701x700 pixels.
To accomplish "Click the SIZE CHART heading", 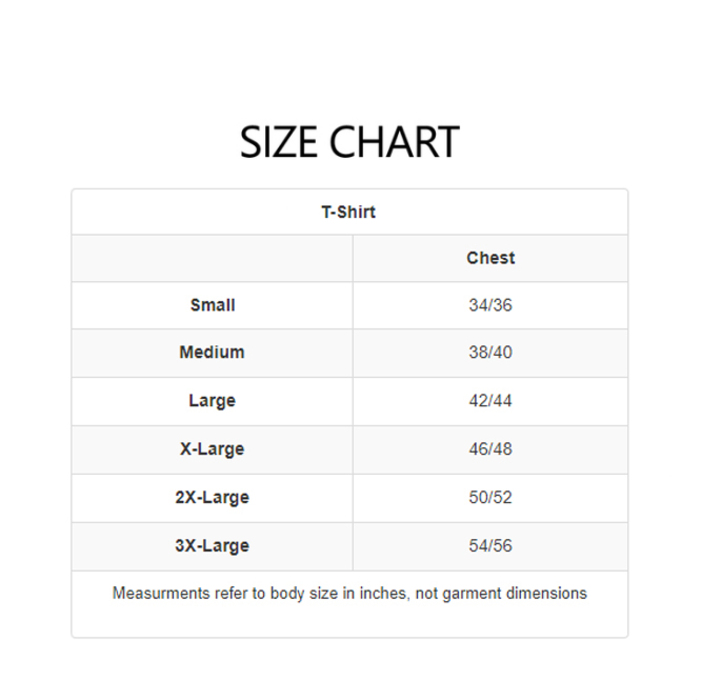I will 349,143.
